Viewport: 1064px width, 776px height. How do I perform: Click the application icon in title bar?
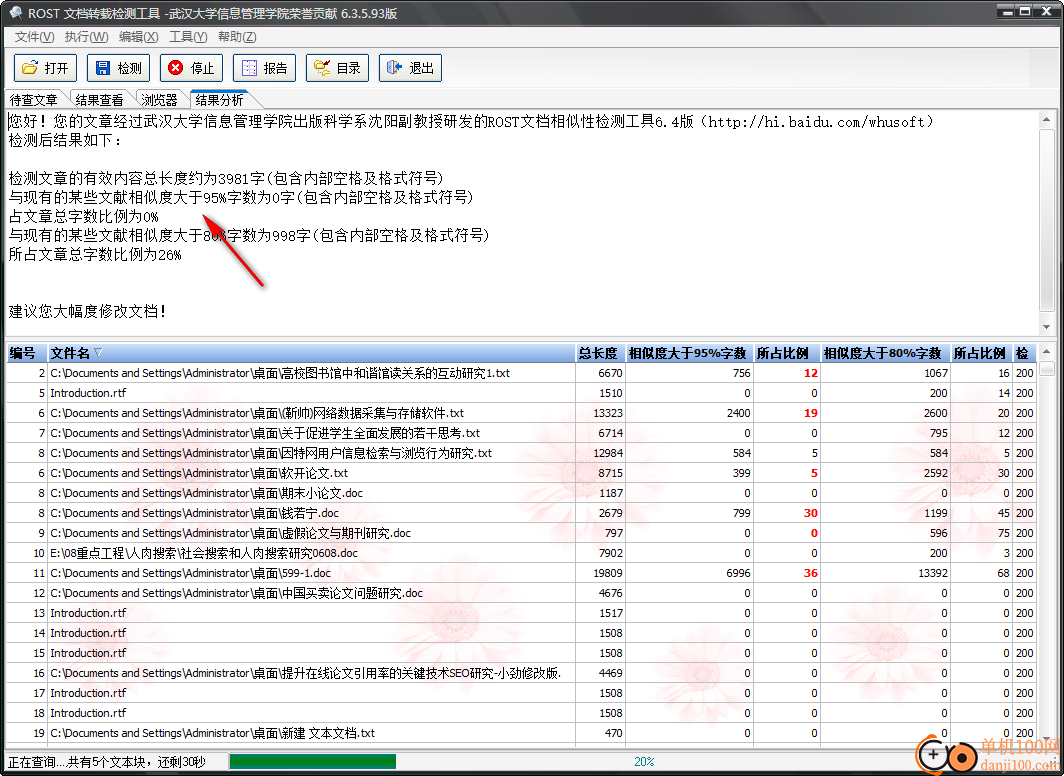[15, 13]
